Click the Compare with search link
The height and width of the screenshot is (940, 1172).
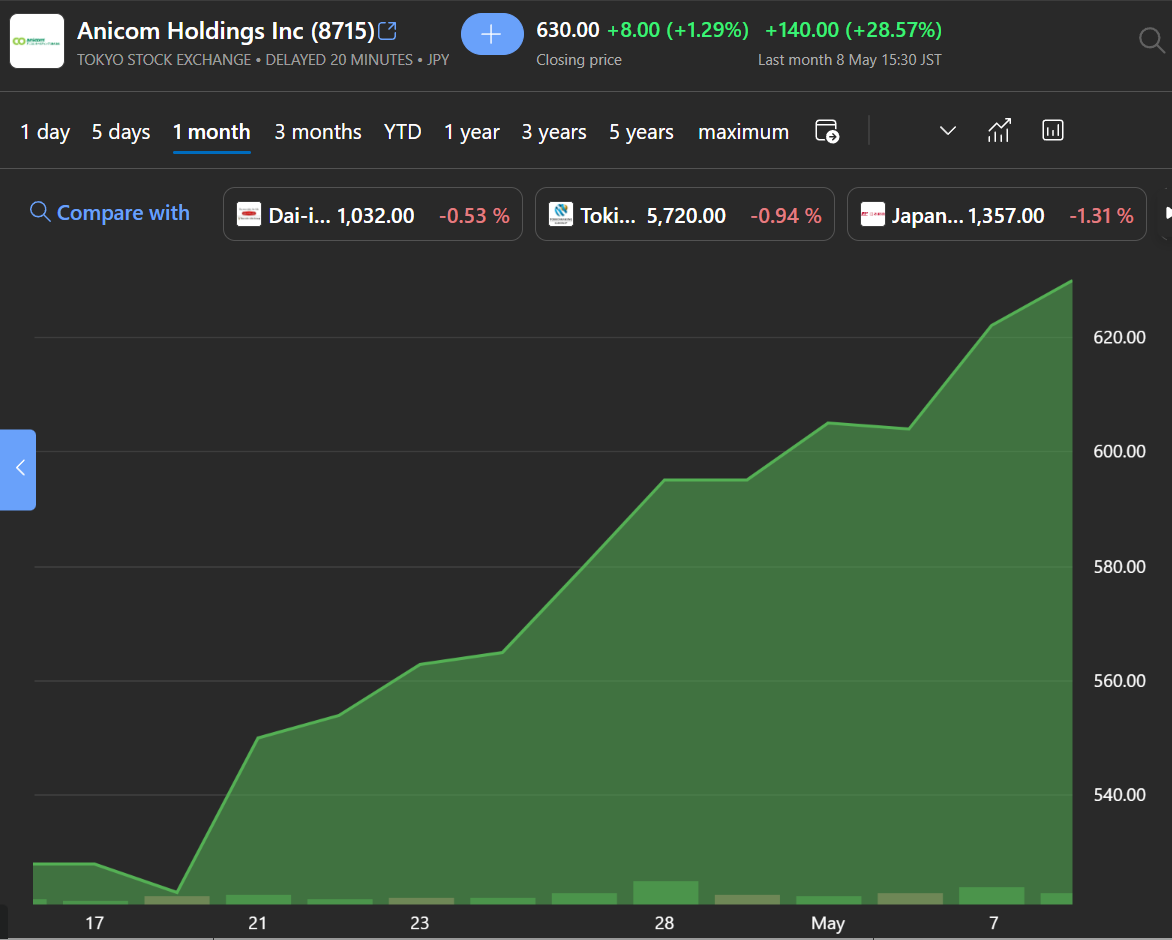109,213
